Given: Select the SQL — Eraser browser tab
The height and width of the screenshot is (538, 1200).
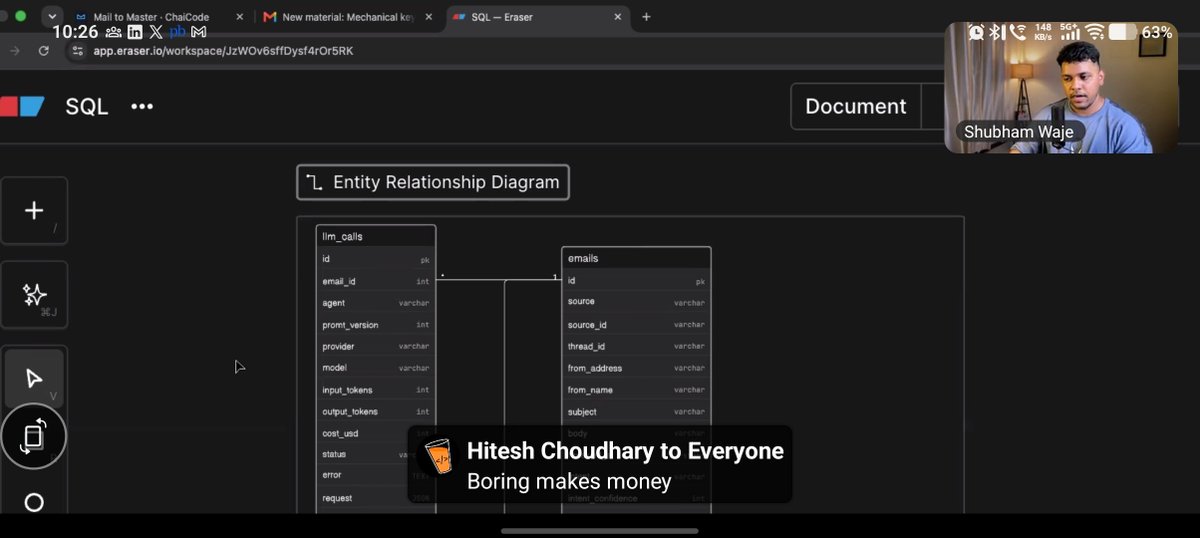Looking at the screenshot, I should [x=538, y=17].
